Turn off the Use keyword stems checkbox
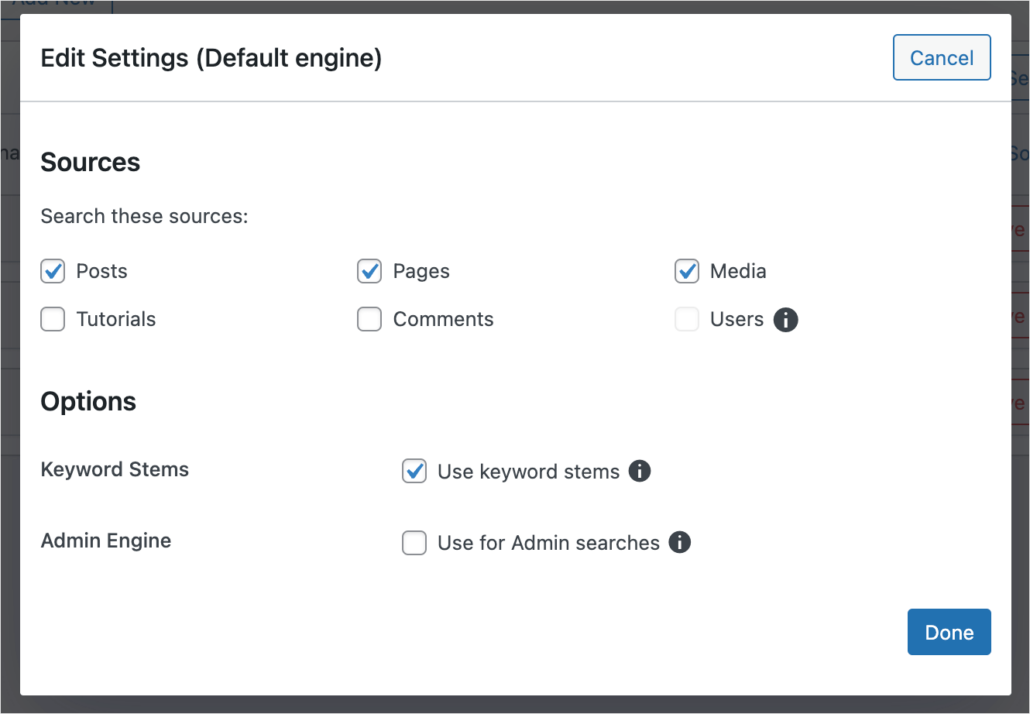Image resolution: width=1030 pixels, height=714 pixels. pos(414,471)
